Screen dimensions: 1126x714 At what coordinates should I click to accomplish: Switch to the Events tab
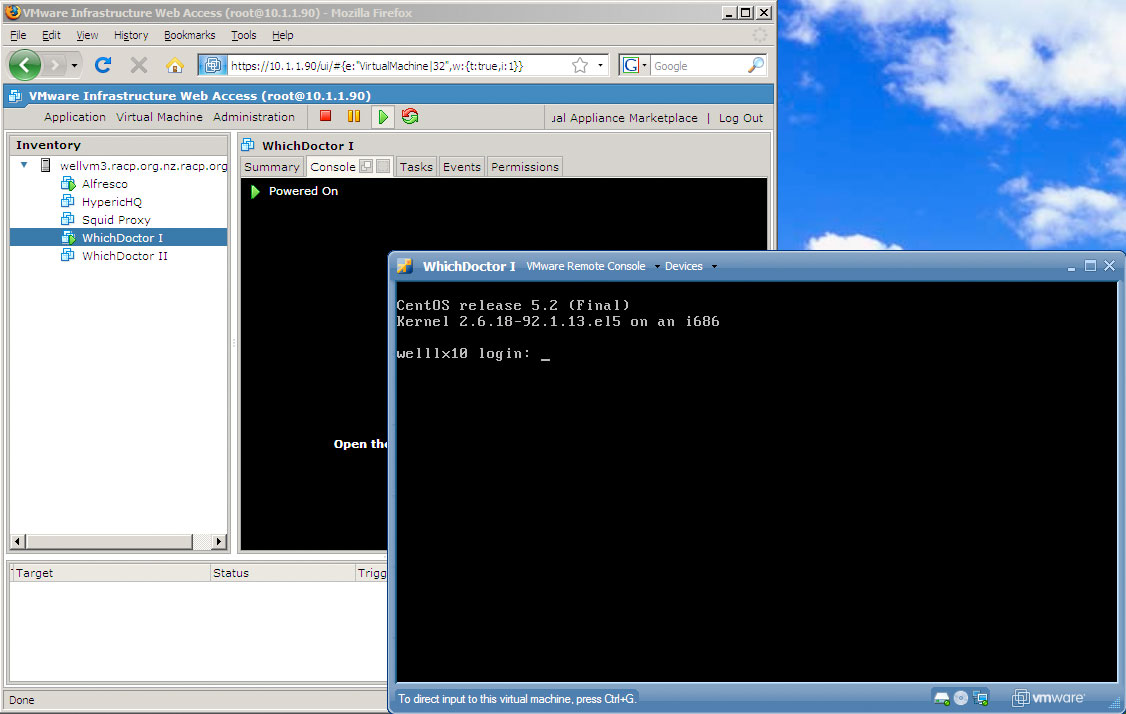[x=462, y=167]
